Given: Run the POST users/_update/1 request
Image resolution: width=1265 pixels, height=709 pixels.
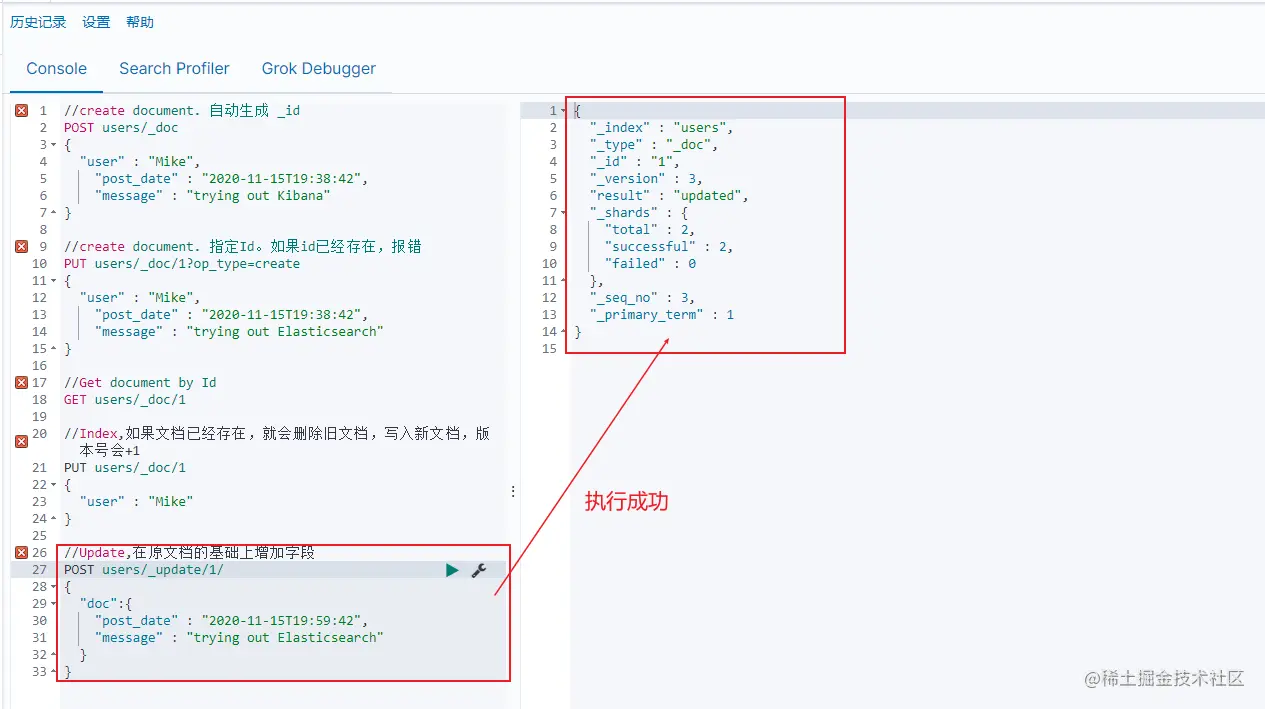Looking at the screenshot, I should pos(452,570).
